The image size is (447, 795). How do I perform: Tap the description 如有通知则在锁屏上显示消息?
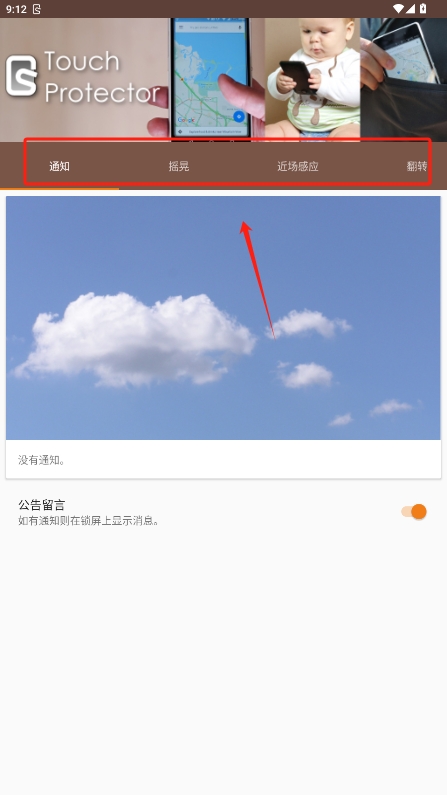(89, 521)
